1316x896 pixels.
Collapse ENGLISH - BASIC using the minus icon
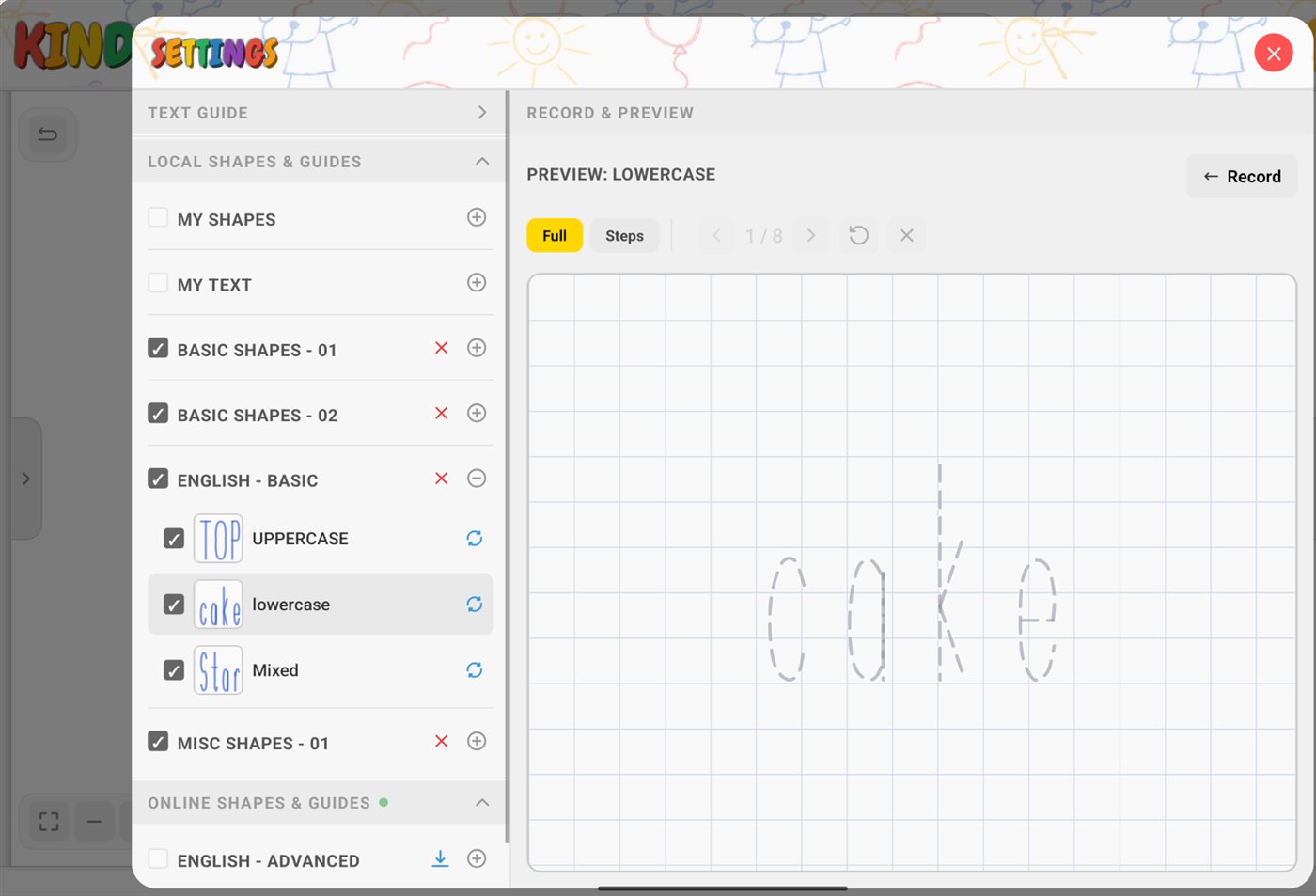(x=477, y=479)
